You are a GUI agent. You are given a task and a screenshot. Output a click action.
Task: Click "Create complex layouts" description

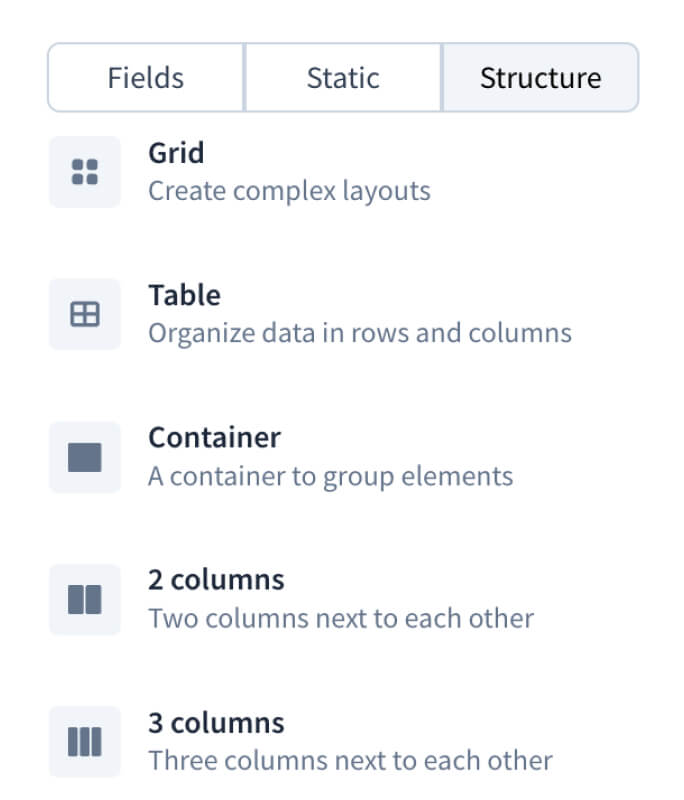pyautogui.click(x=289, y=190)
